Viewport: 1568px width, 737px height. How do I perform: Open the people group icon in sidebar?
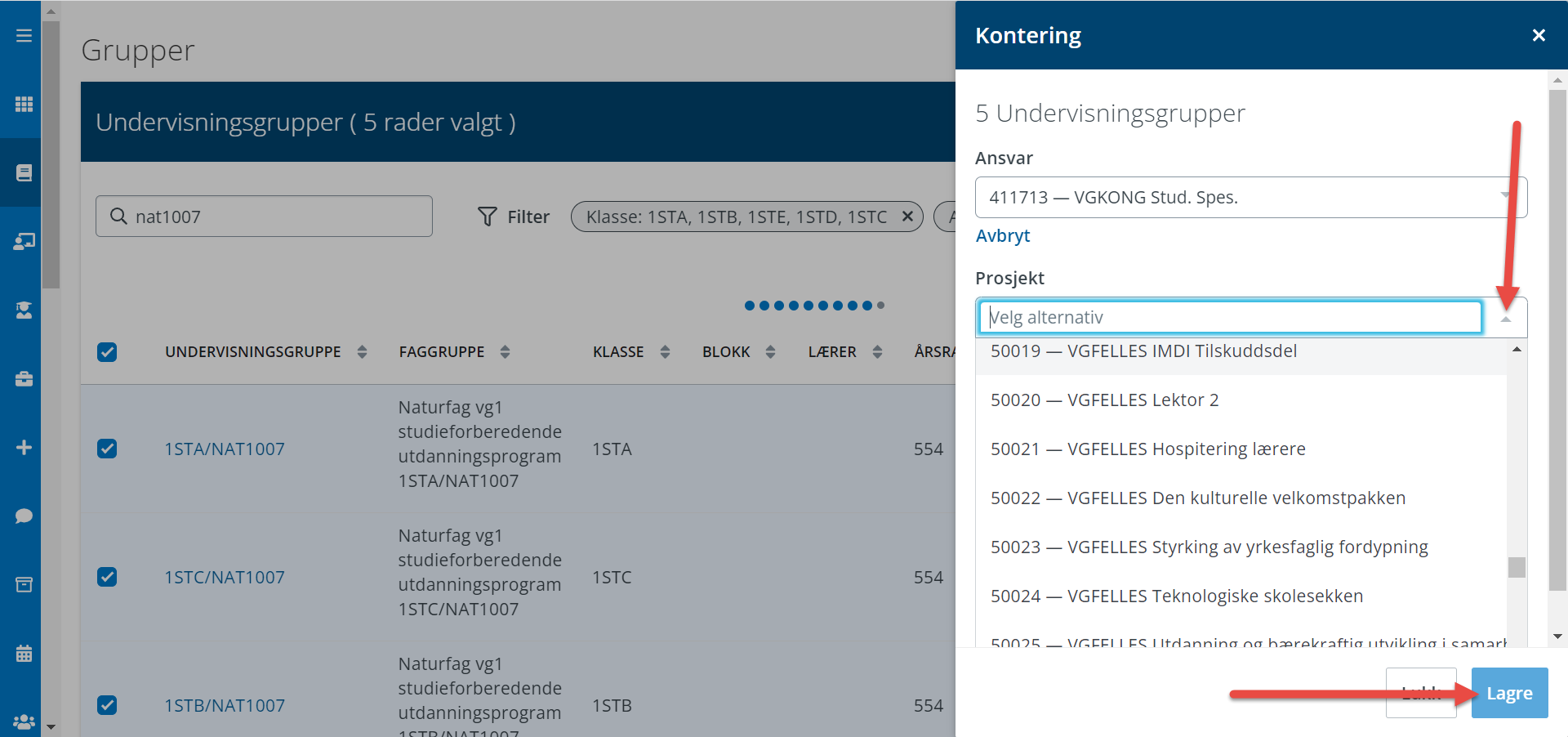24,721
